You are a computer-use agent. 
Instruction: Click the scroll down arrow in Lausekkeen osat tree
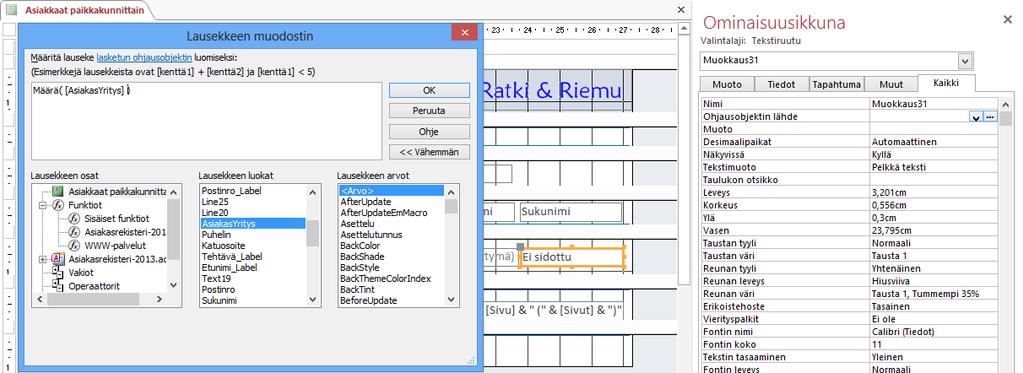[173, 286]
